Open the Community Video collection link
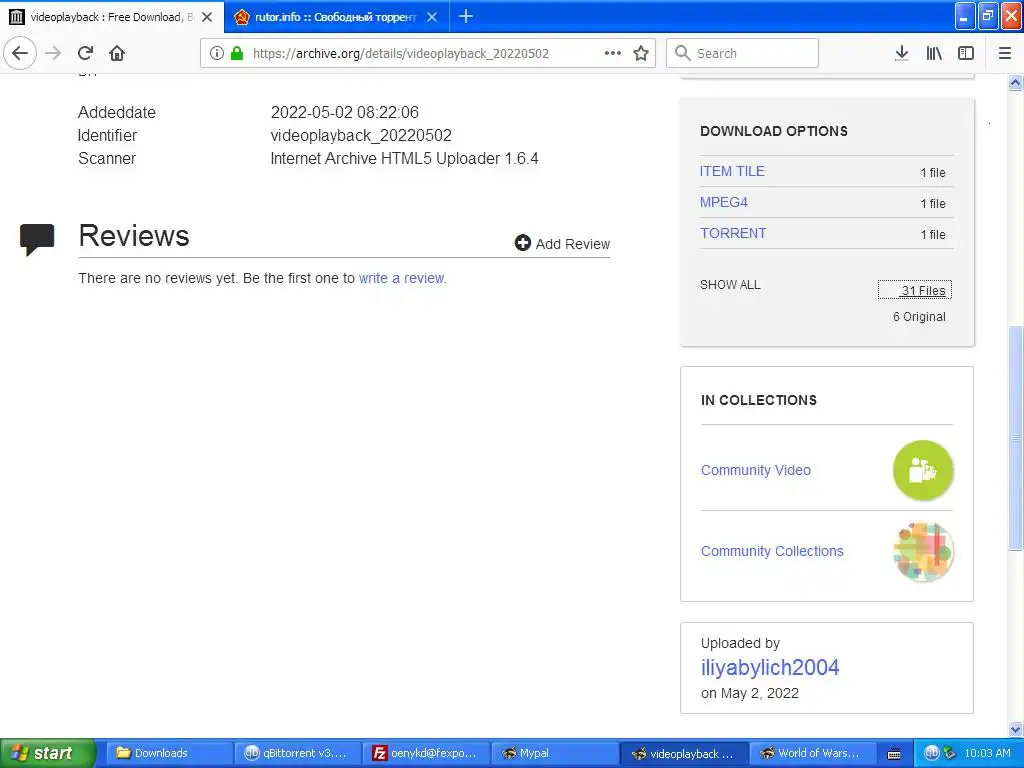The image size is (1024, 768). pos(756,470)
